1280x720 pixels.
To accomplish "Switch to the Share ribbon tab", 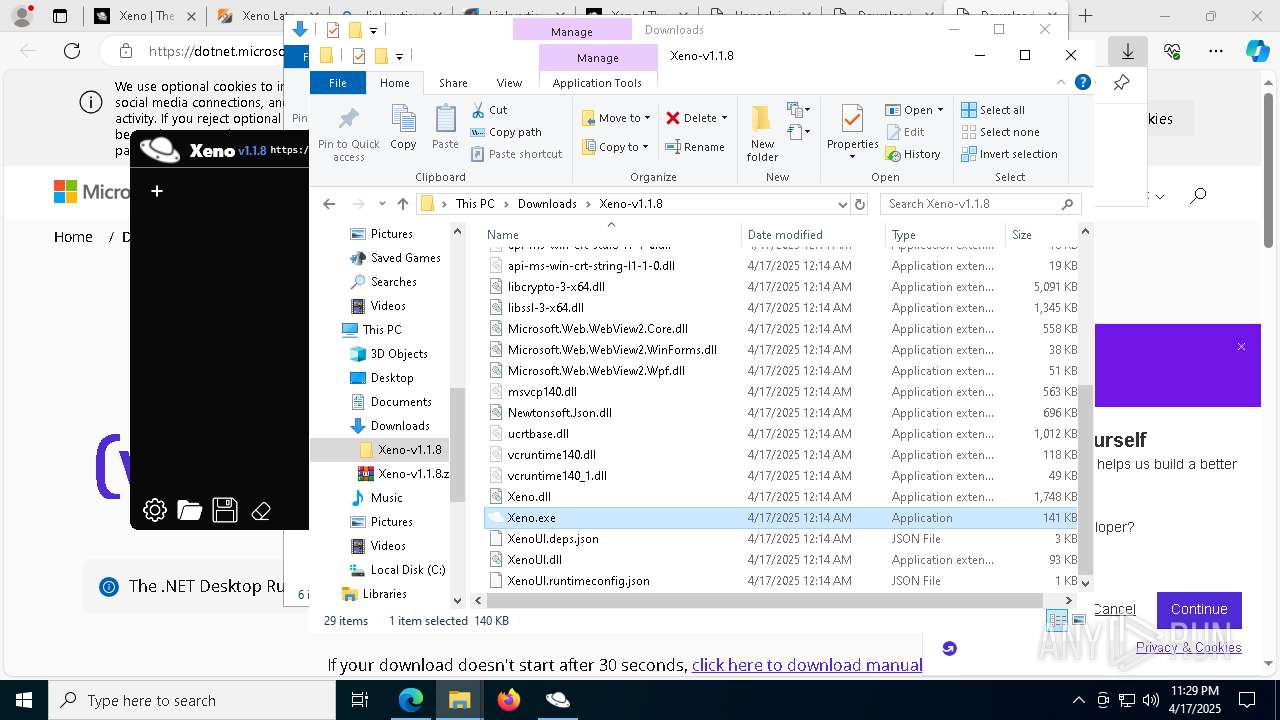I will click(453, 83).
